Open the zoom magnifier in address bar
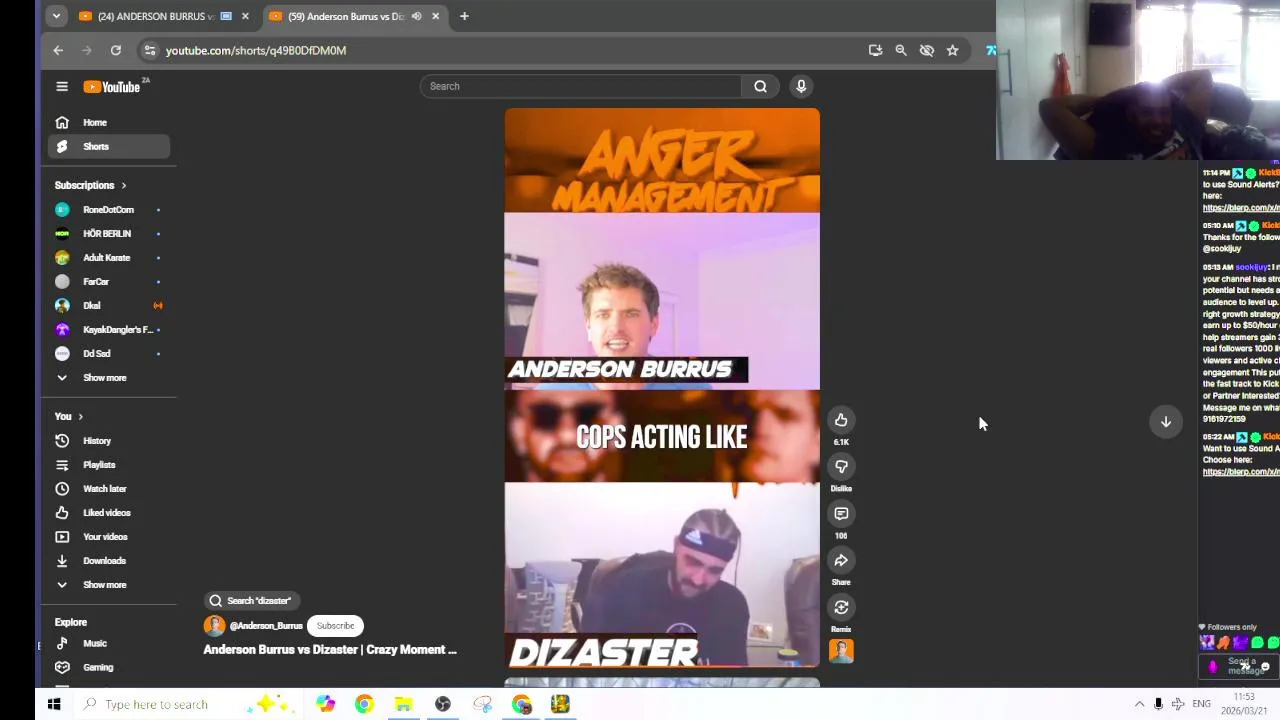Image resolution: width=1280 pixels, height=720 pixels. (901, 50)
